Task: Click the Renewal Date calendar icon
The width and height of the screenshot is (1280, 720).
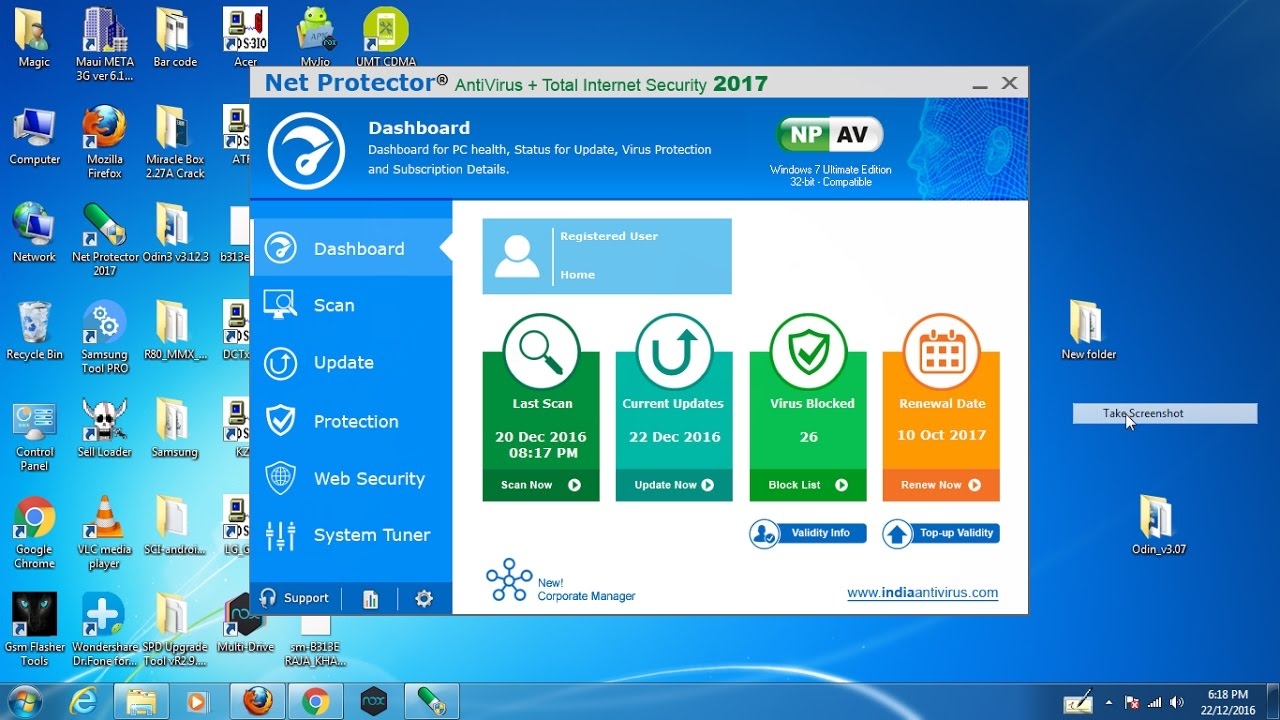Action: click(941, 352)
